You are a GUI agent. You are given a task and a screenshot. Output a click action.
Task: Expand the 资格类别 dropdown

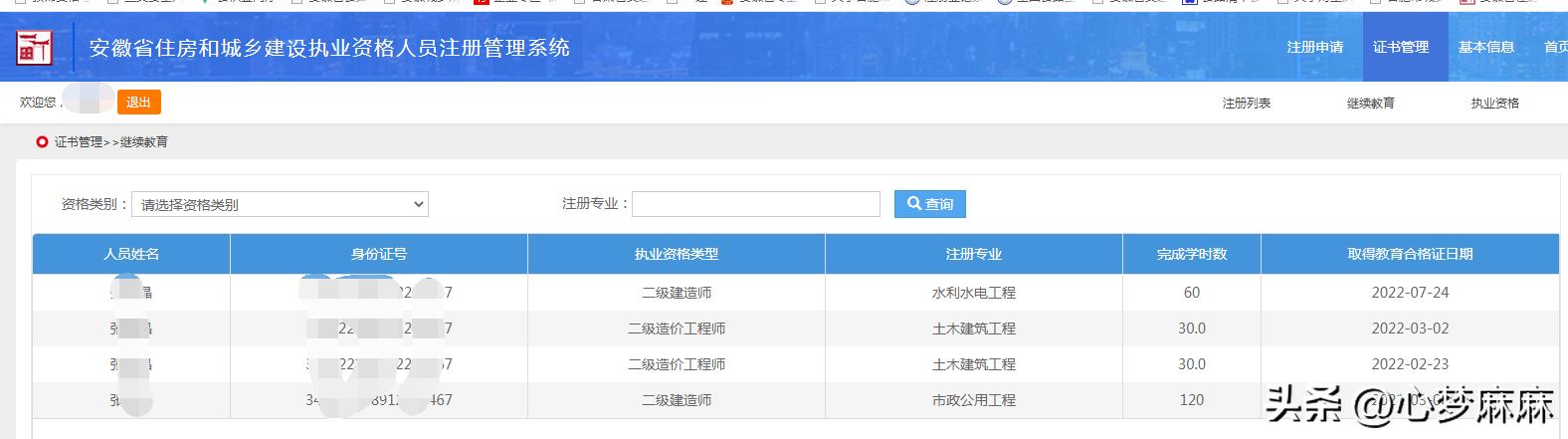280,204
